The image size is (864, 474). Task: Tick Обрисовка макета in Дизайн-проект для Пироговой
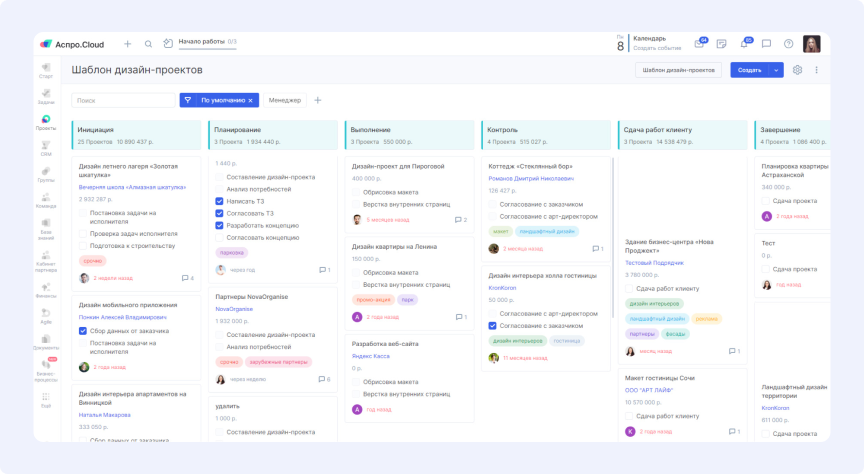point(356,192)
